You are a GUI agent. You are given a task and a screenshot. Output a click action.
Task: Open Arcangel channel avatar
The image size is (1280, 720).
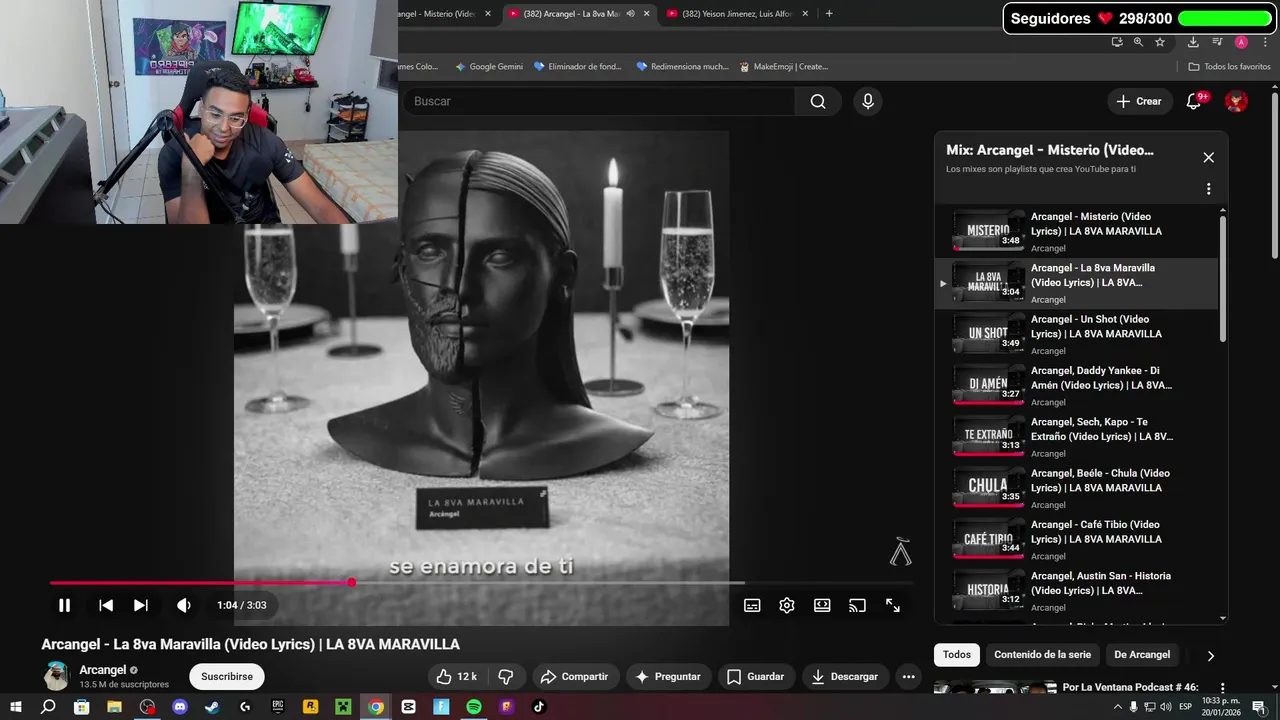click(x=56, y=676)
